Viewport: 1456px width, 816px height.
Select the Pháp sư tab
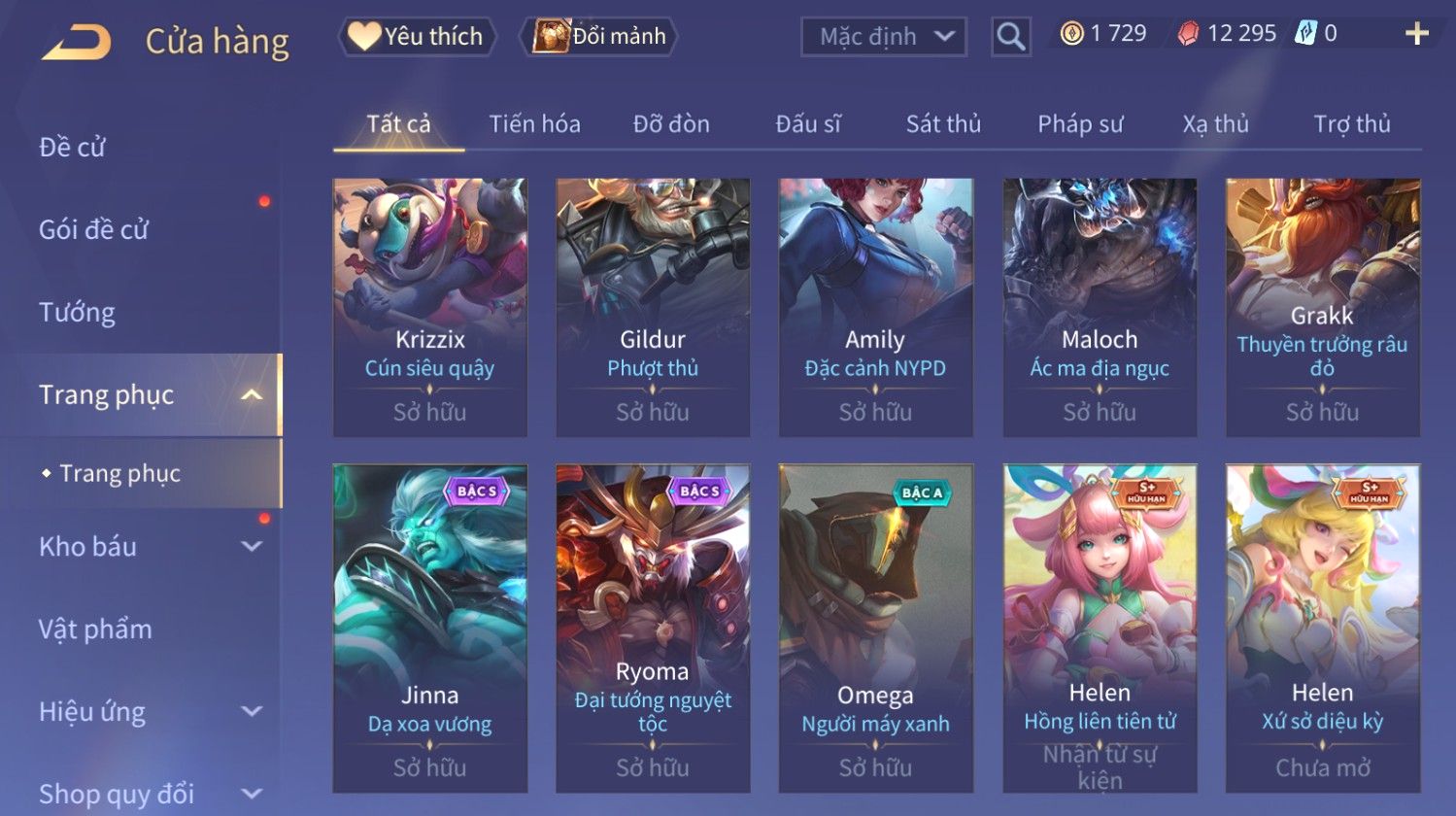(x=1080, y=124)
